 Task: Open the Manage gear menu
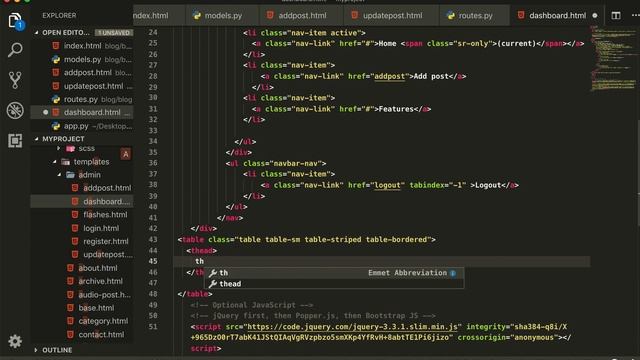pyautogui.click(x=15, y=341)
